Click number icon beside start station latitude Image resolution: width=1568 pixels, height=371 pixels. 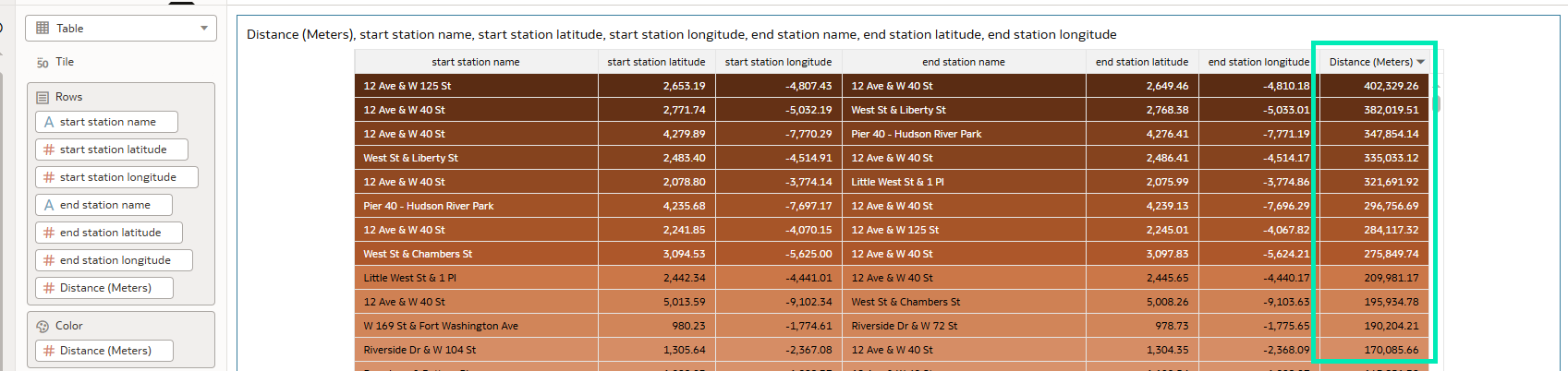click(x=49, y=150)
